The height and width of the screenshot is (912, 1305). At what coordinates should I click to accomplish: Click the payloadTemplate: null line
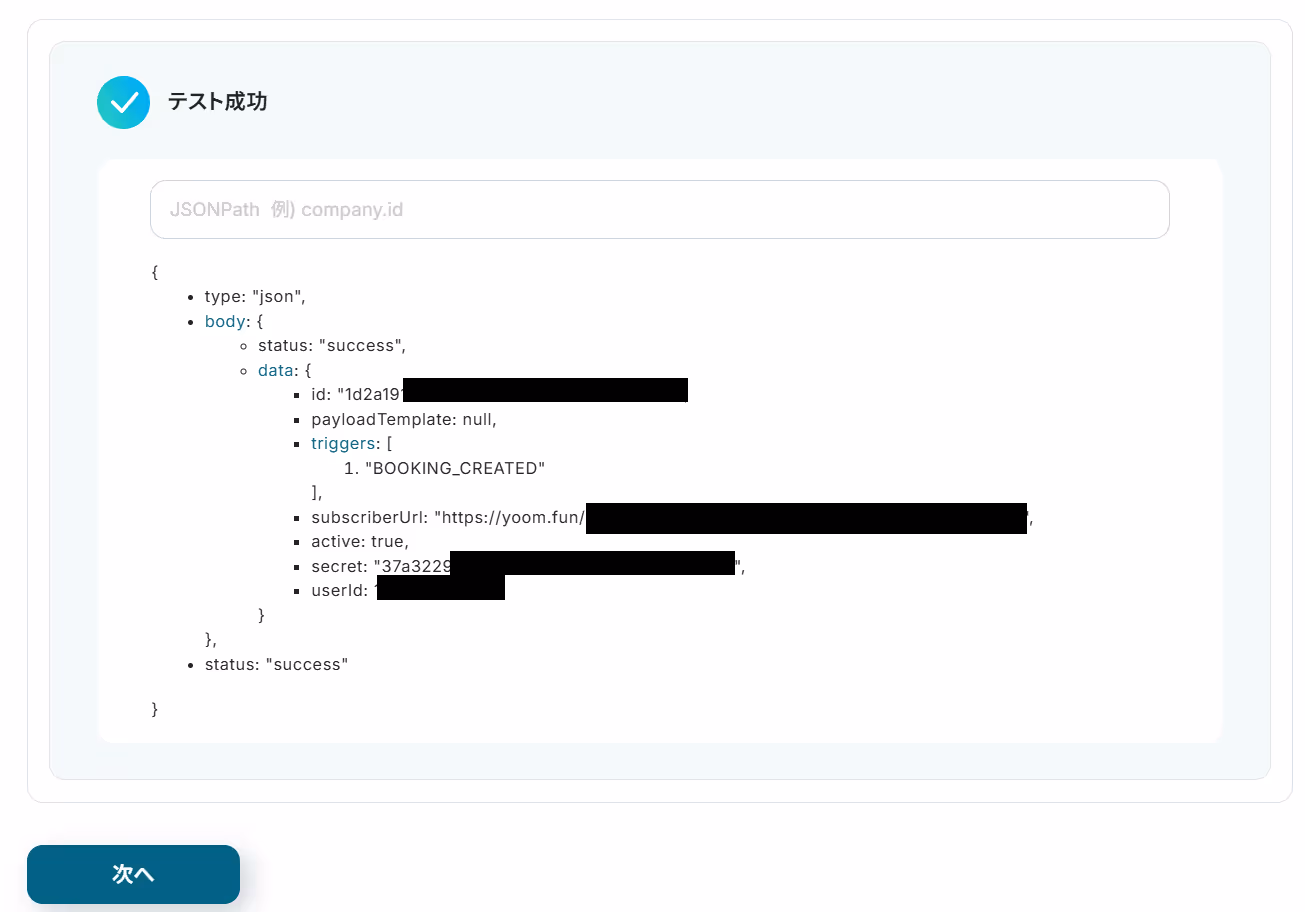[403, 419]
